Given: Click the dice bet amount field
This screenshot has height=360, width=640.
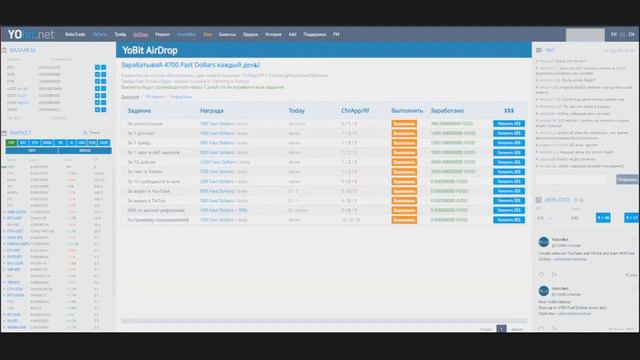Looking at the screenshot, I should 544,218.
